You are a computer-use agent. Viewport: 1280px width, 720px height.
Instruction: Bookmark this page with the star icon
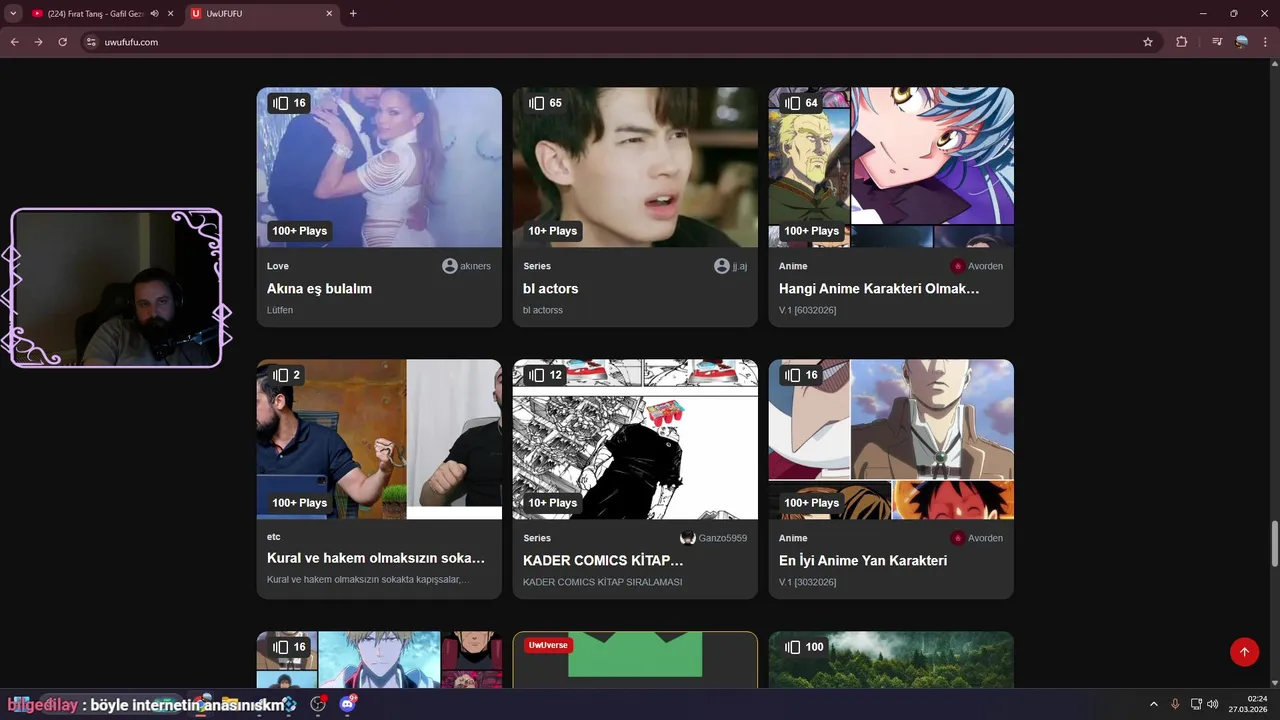[1148, 42]
